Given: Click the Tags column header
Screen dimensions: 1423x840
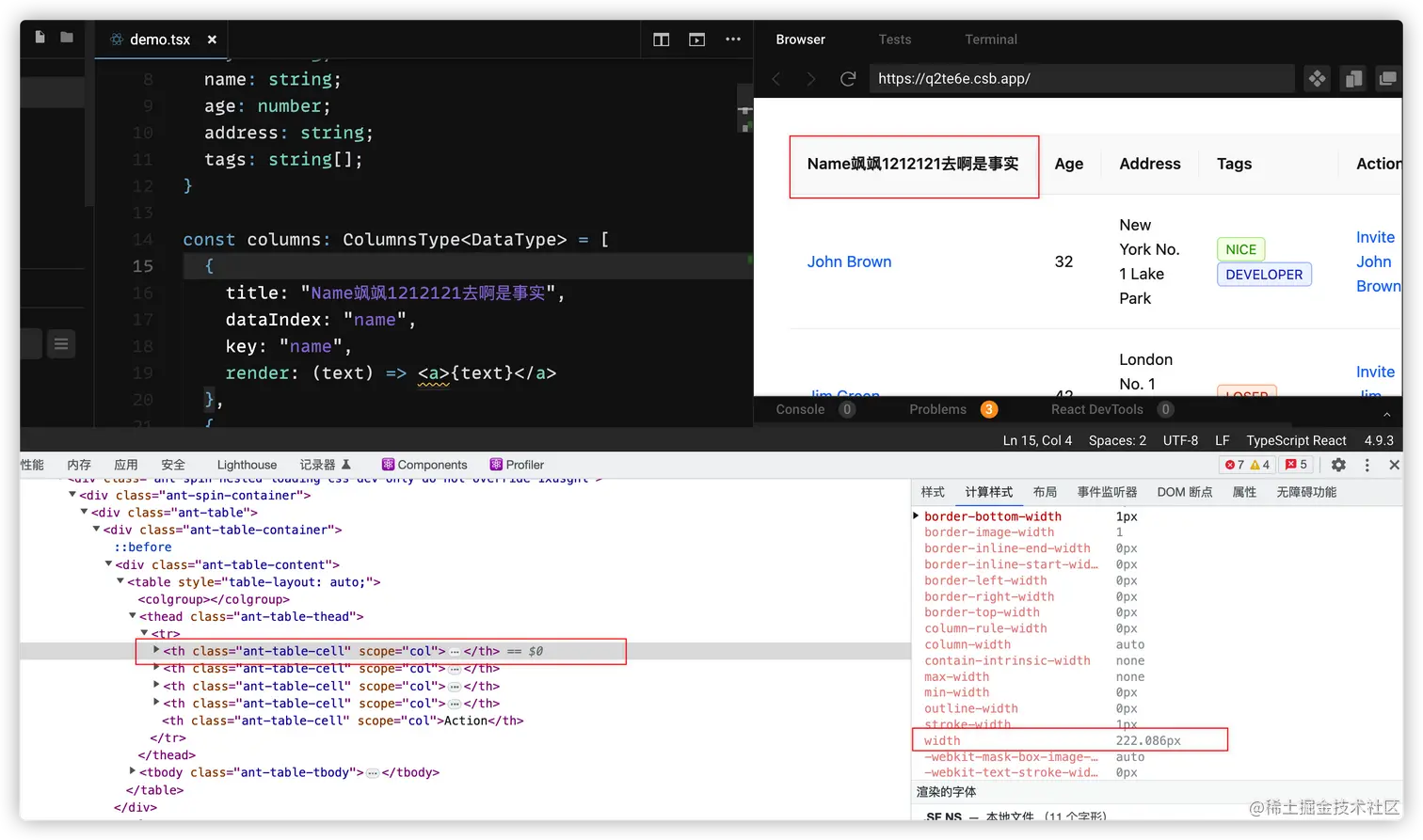Looking at the screenshot, I should [1234, 164].
